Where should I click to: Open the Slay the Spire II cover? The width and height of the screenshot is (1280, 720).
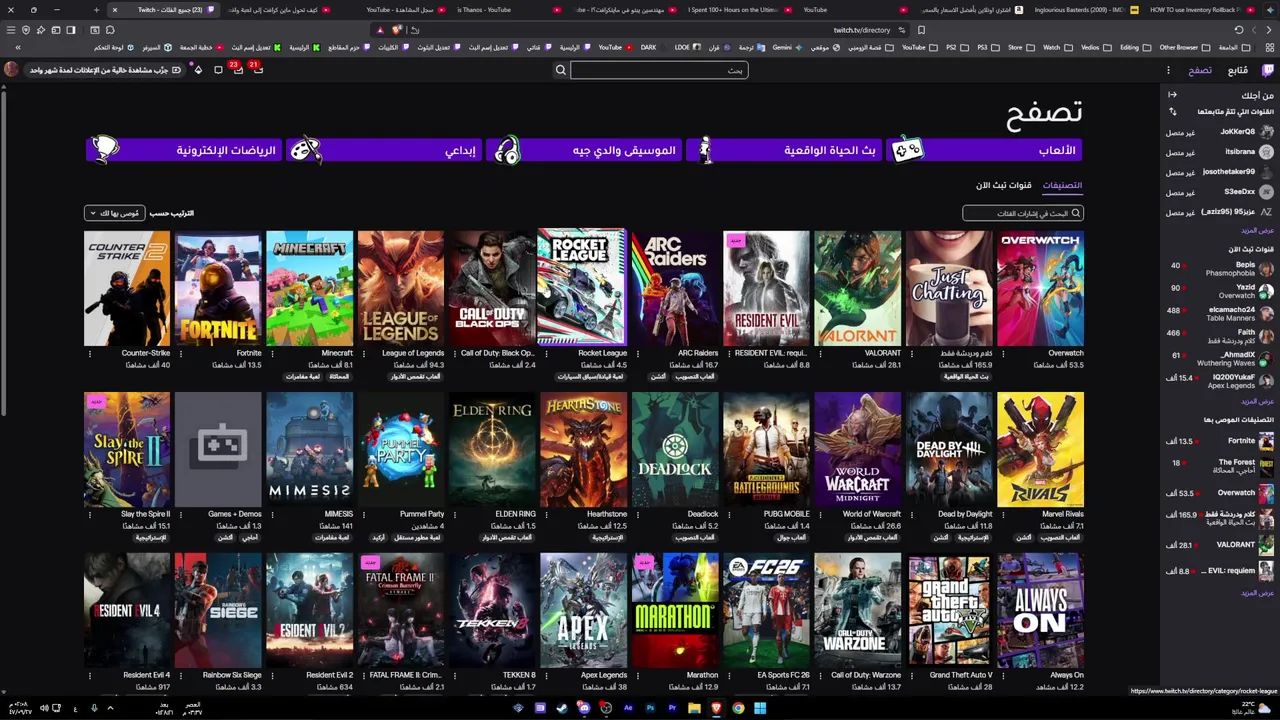[127, 449]
